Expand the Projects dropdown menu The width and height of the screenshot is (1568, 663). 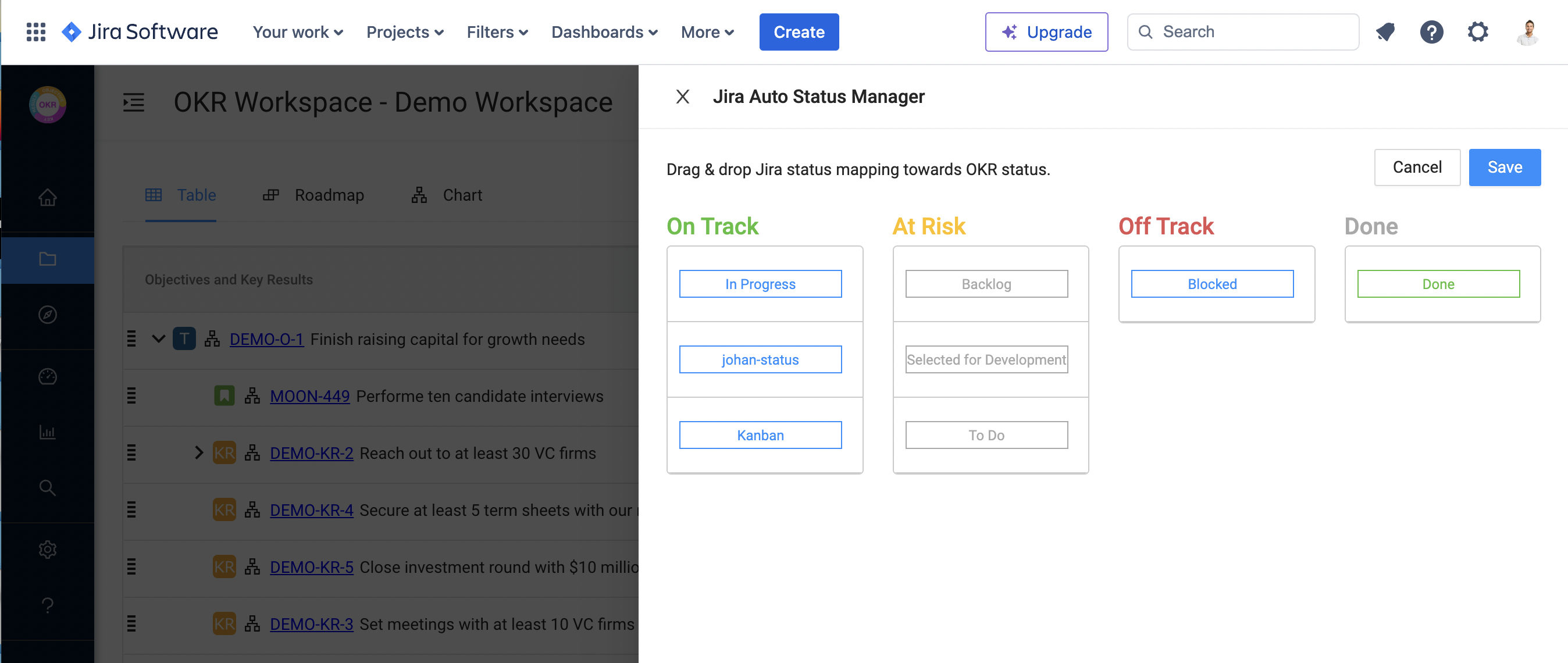[x=405, y=31]
